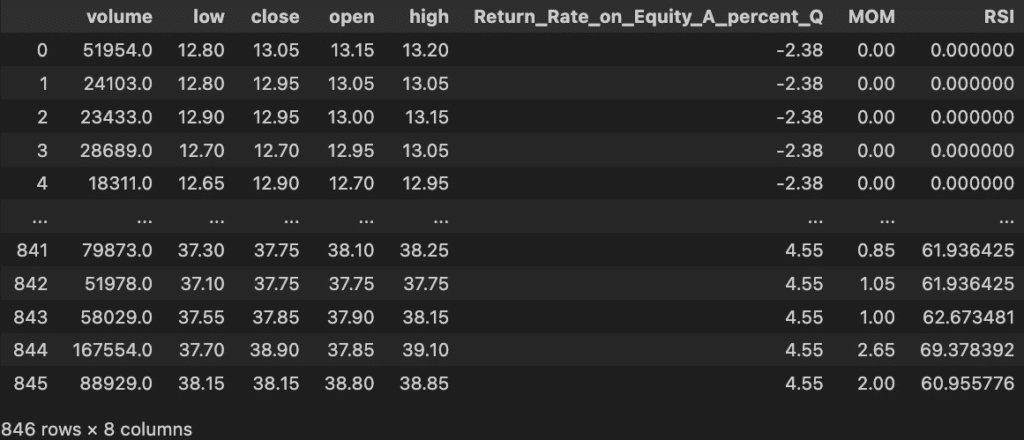
Task: Select volume cell 51954.0
Action: click(120, 49)
